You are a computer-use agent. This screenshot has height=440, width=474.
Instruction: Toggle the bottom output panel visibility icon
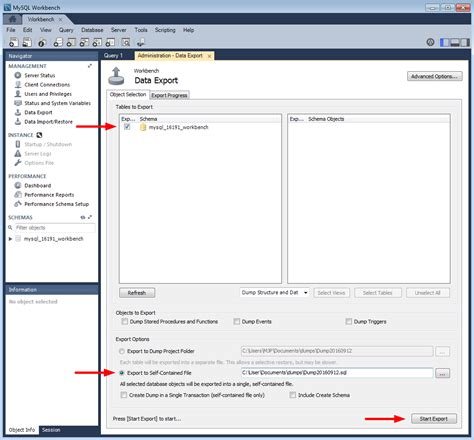[455, 42]
